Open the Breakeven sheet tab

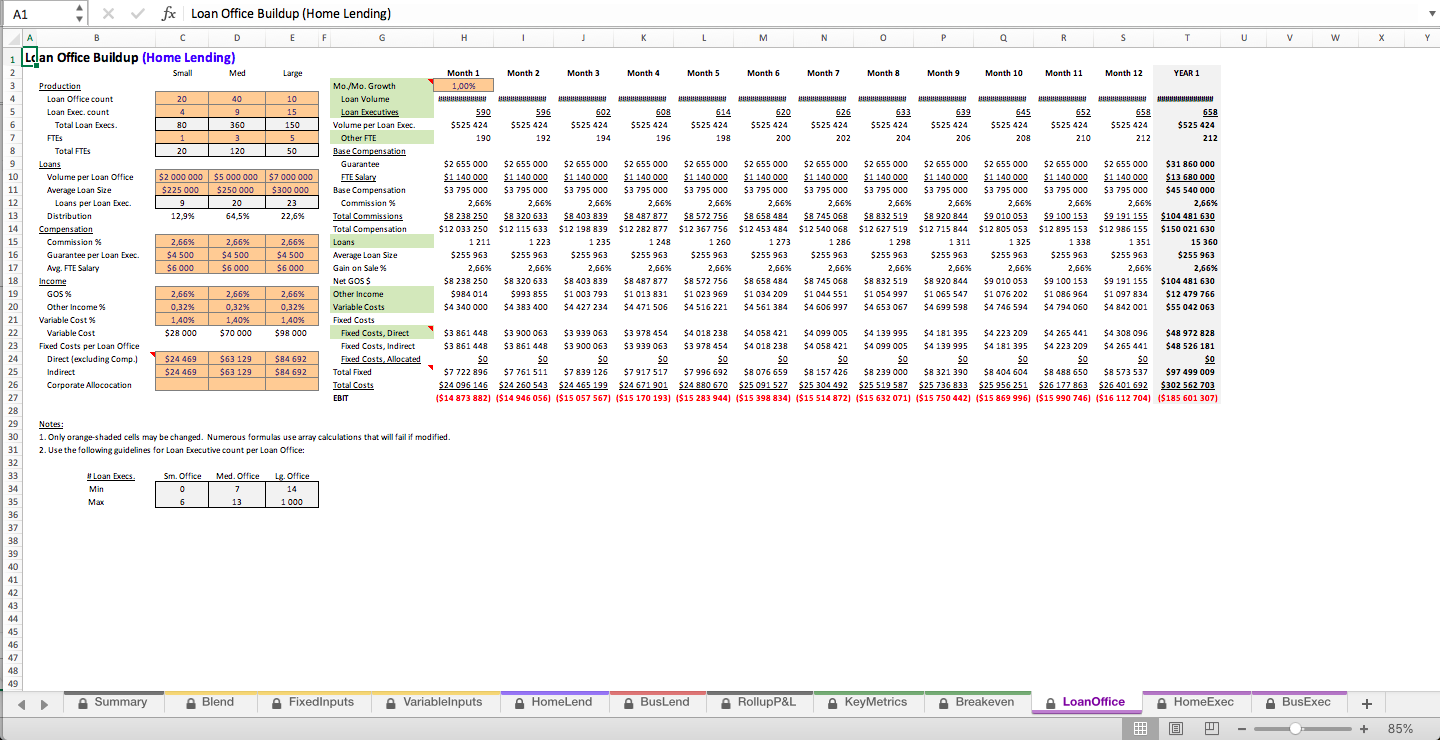click(977, 702)
